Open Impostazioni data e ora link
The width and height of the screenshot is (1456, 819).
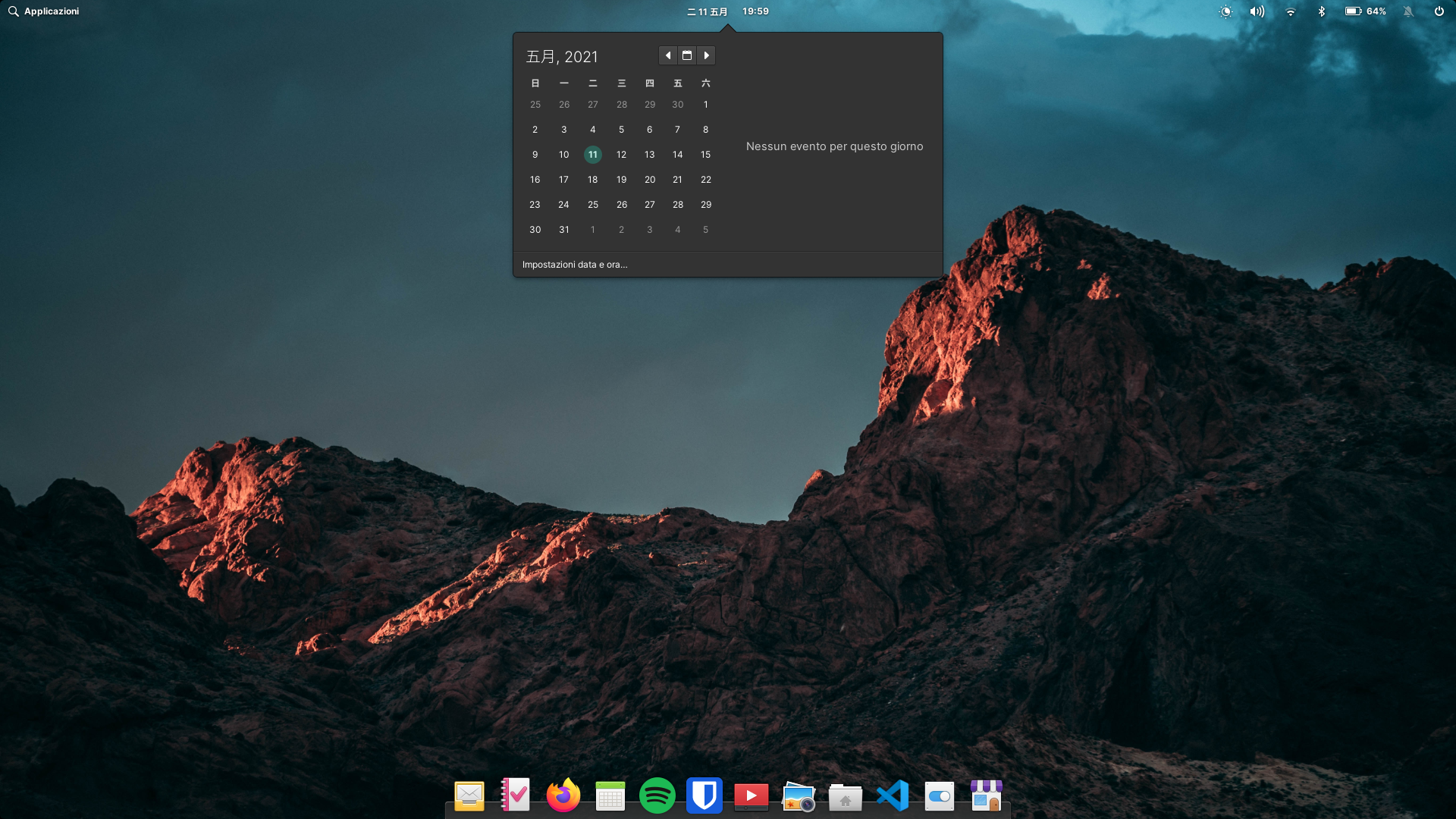575,265
